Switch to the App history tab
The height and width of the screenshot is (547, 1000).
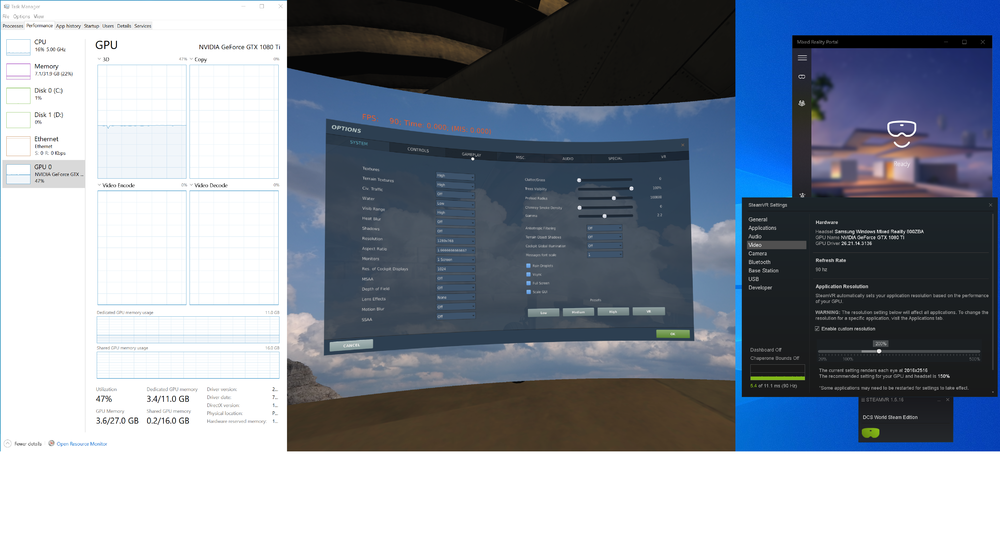pyautogui.click(x=68, y=26)
